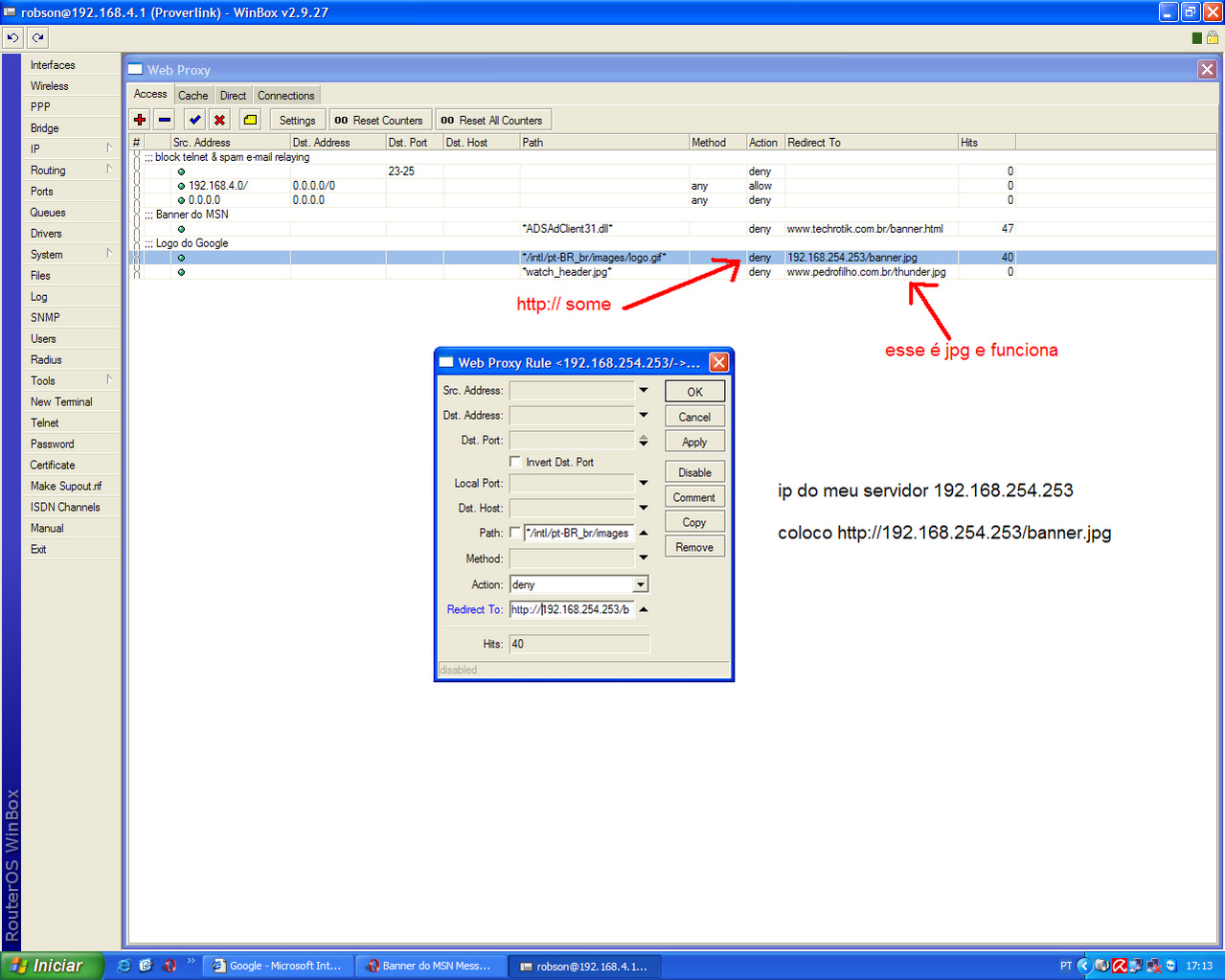Toggle the Dst. Port expander arrows
This screenshot has height=980, width=1225.
(x=644, y=441)
